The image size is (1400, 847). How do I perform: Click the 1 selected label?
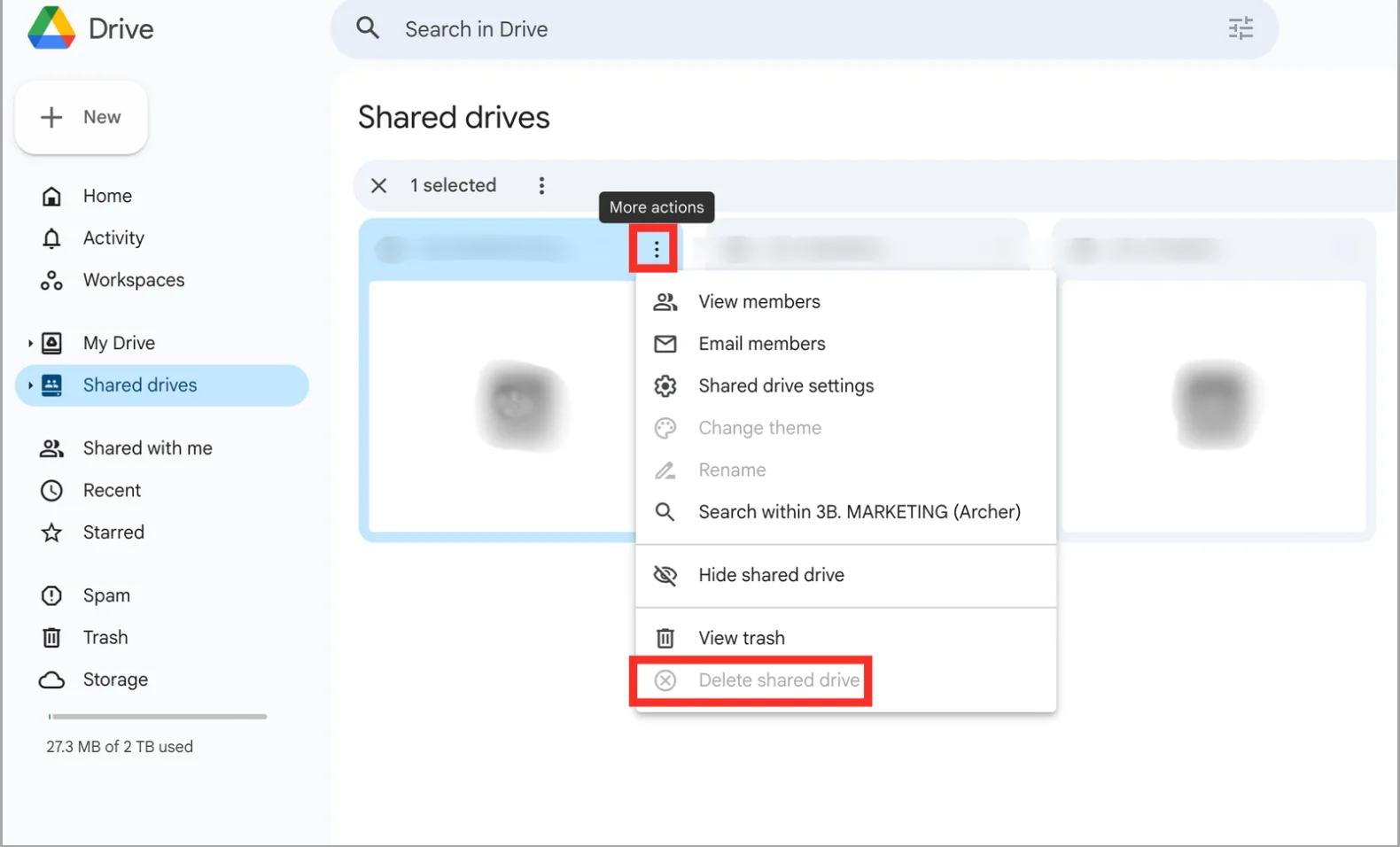click(x=453, y=185)
